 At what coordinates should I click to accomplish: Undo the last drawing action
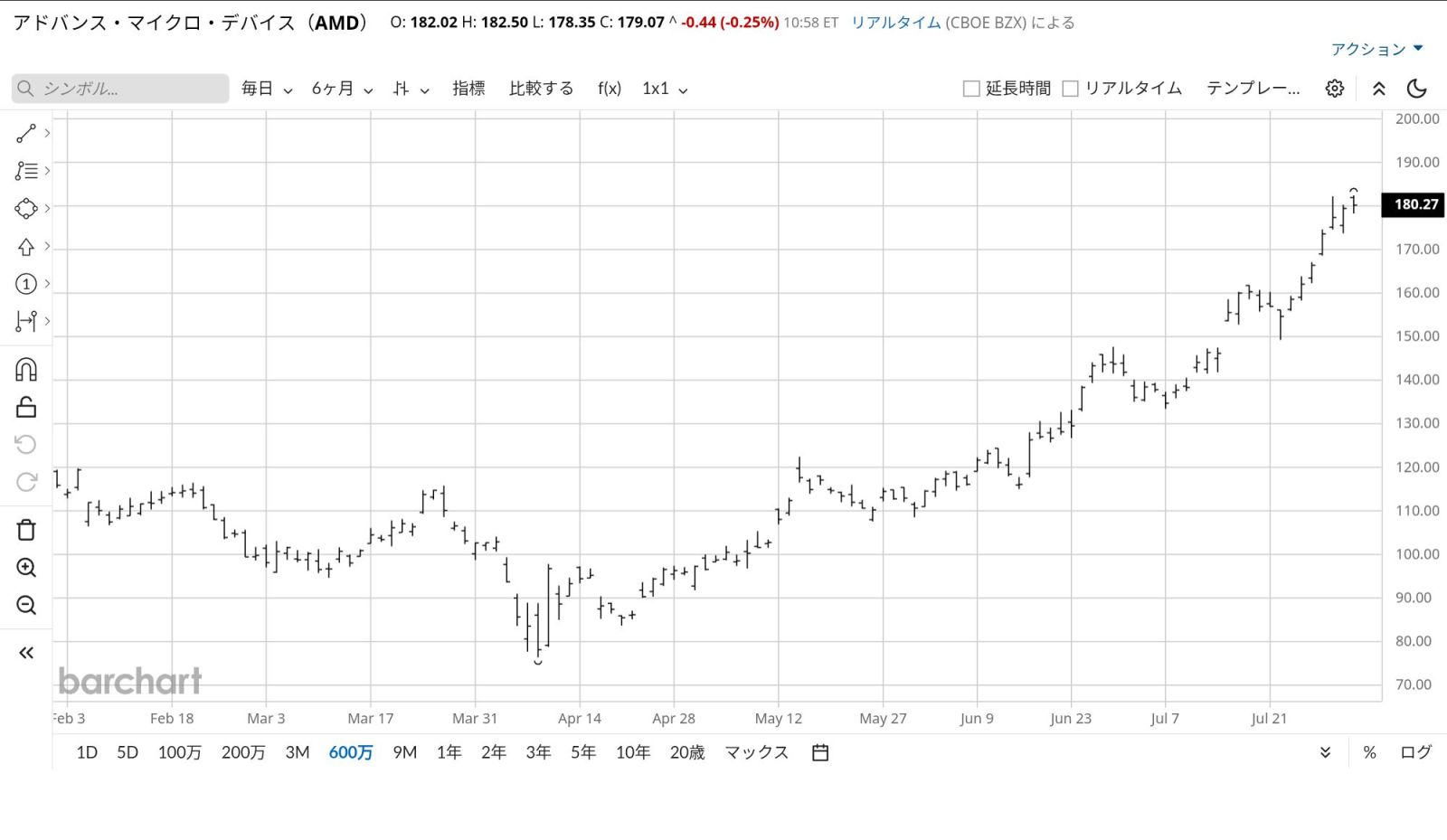[x=26, y=444]
